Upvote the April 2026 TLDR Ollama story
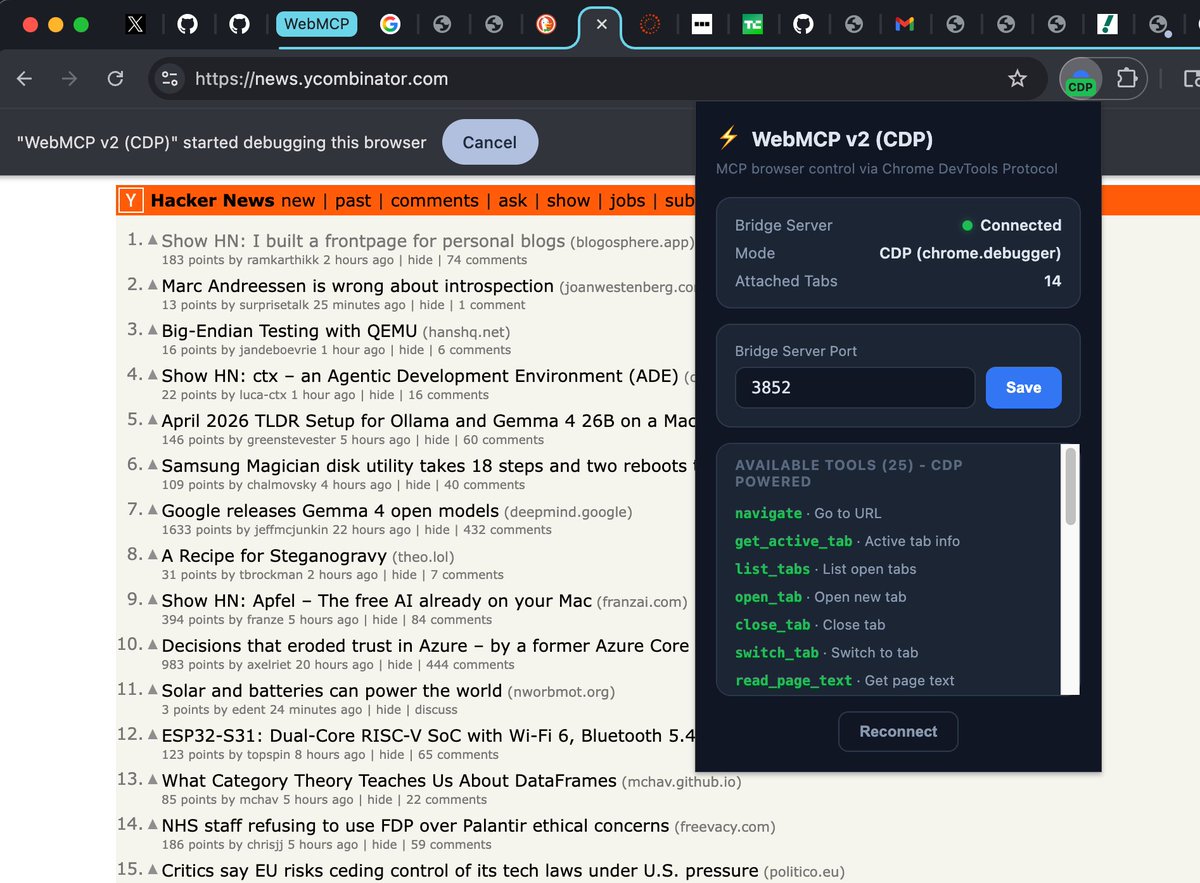This screenshot has width=1200, height=883. (x=153, y=420)
